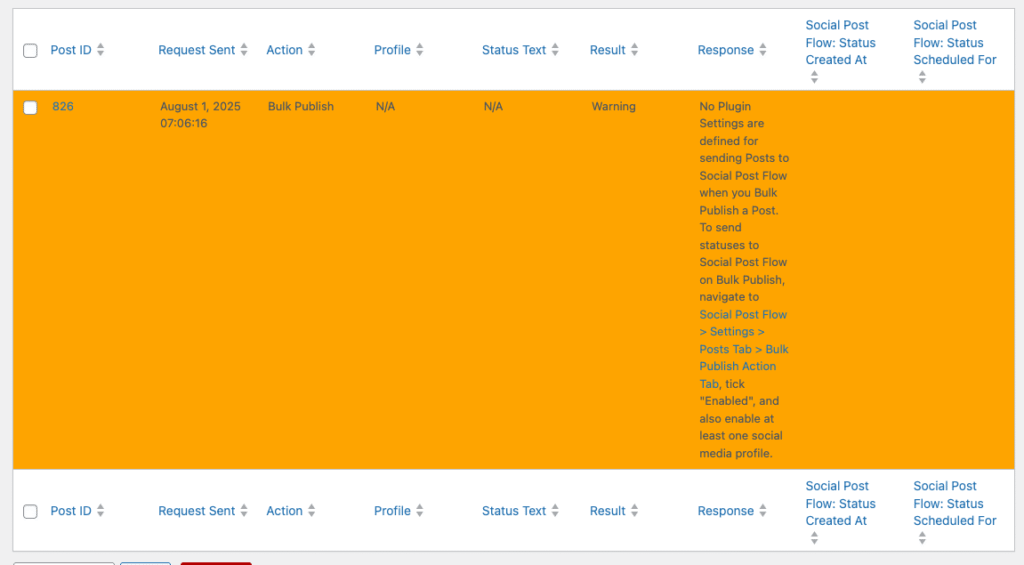Sort by Status Scheduled For in footer row
This screenshot has height=565, width=1024.
[955, 504]
